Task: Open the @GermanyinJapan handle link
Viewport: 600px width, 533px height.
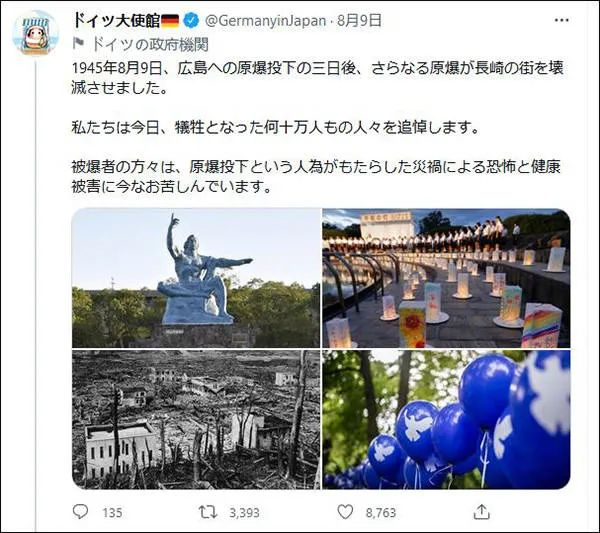Action: point(266,21)
